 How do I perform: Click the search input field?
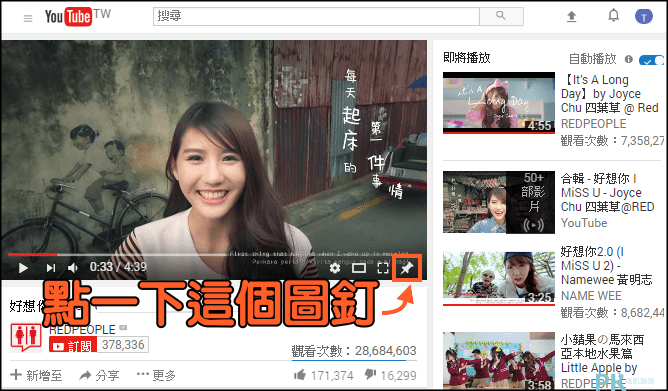pos(316,16)
